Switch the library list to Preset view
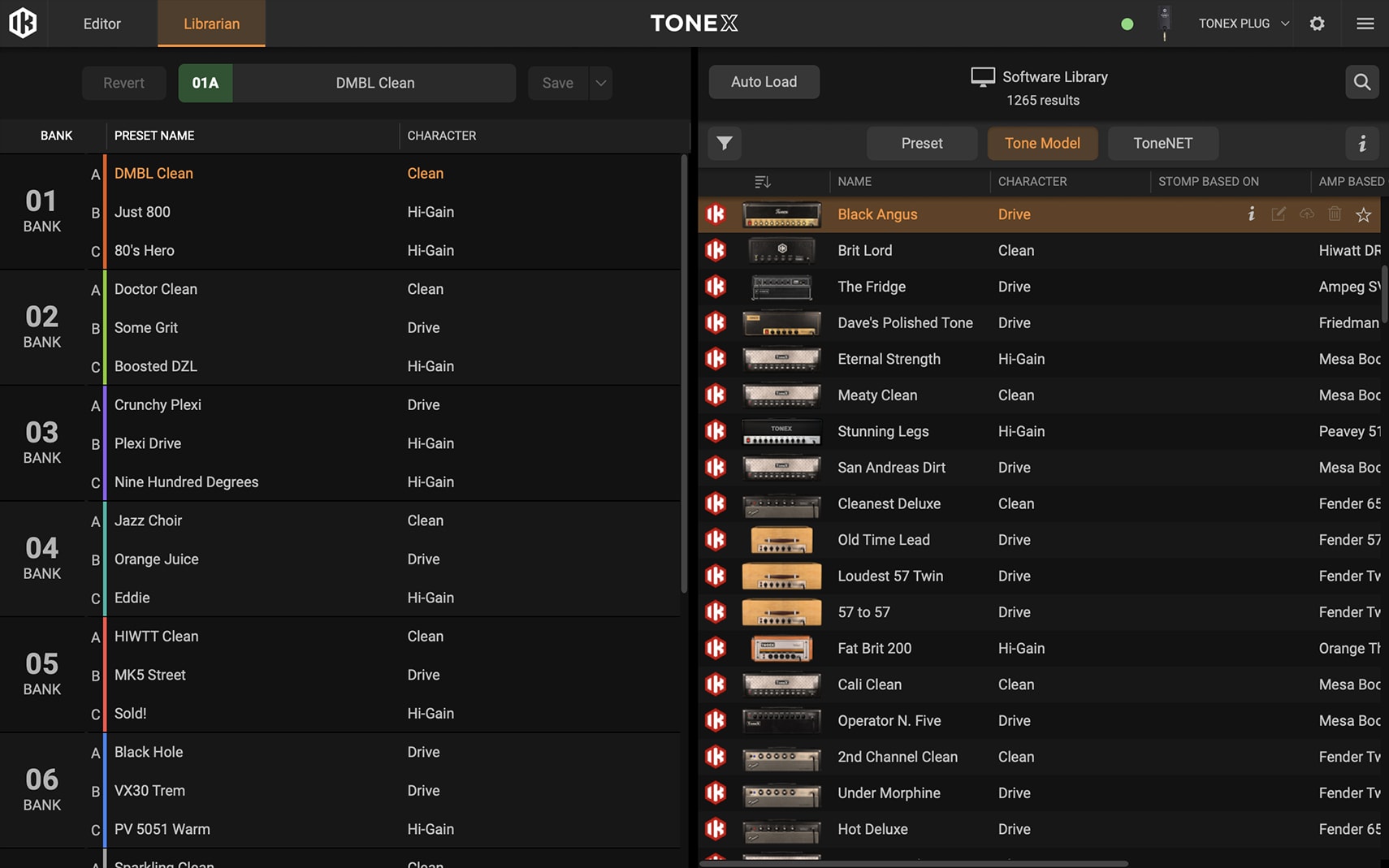The height and width of the screenshot is (868, 1389). [x=921, y=143]
